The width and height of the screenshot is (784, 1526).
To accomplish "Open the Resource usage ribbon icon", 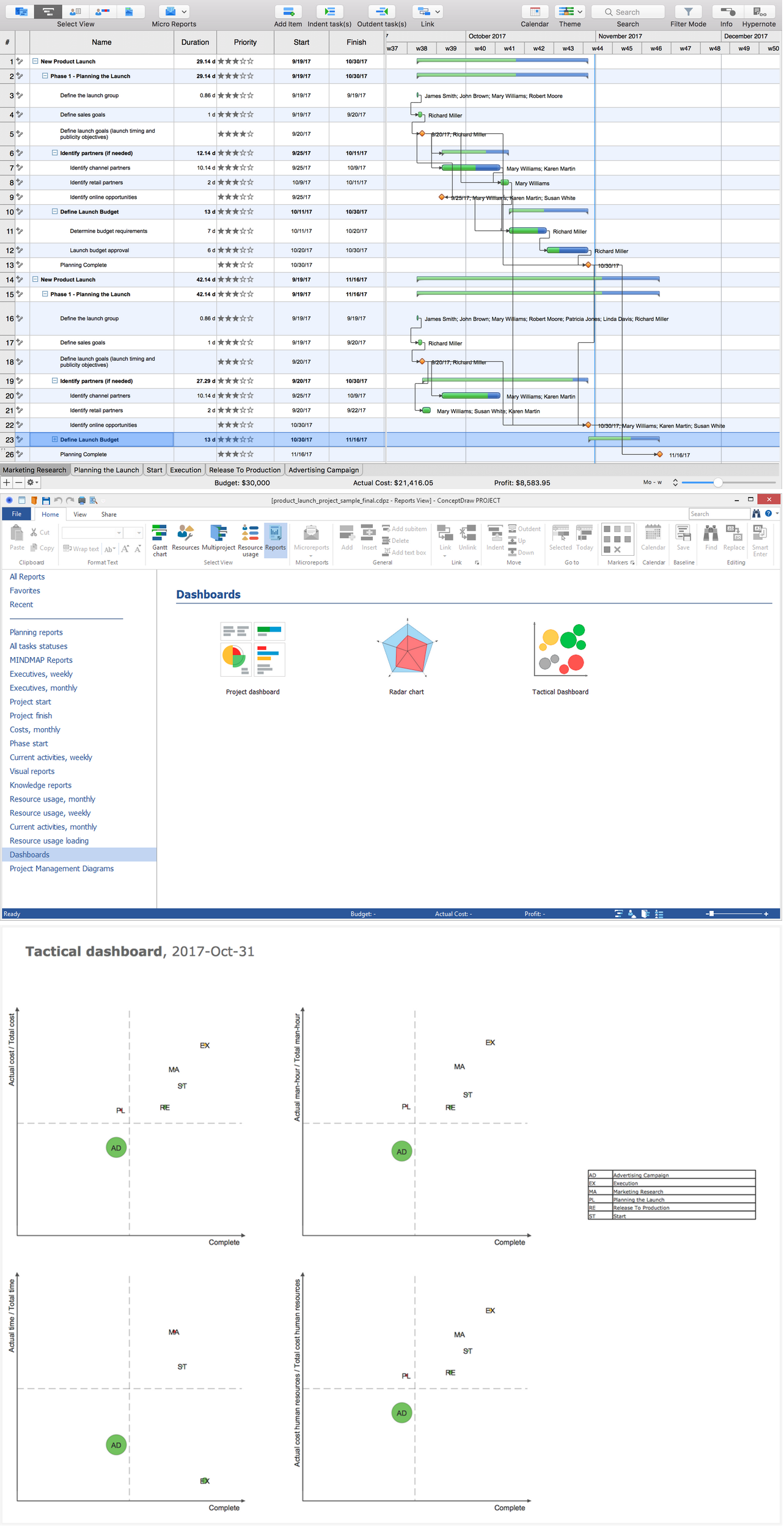I will click(x=251, y=542).
